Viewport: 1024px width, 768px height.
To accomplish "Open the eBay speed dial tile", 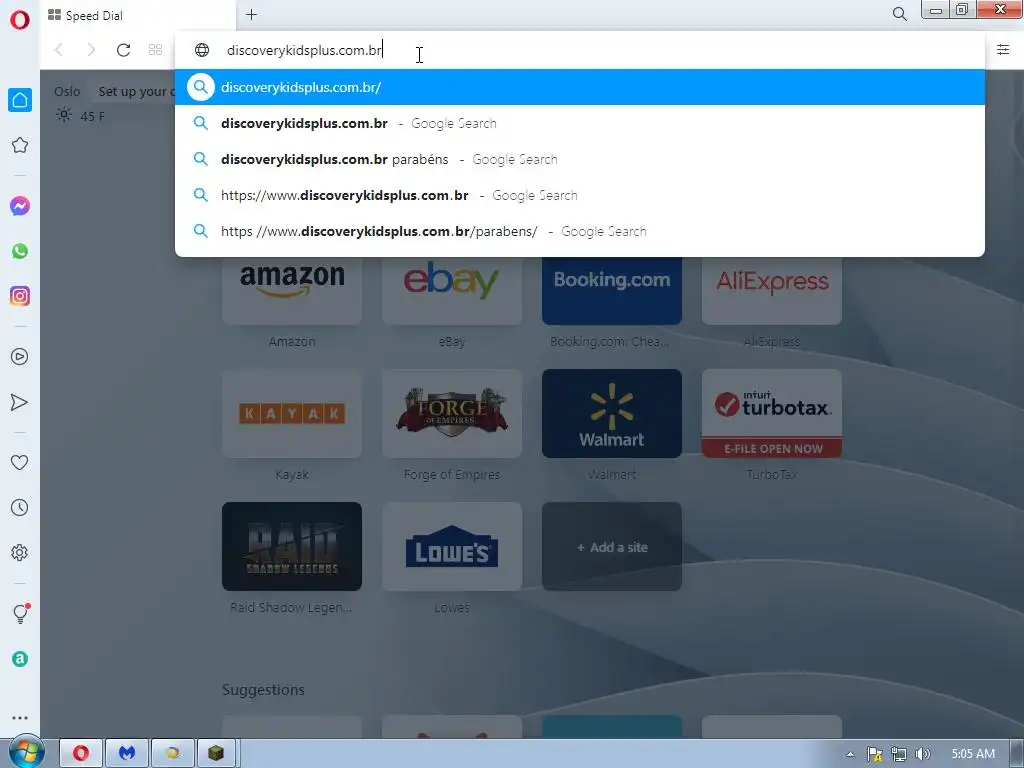I will (x=452, y=291).
